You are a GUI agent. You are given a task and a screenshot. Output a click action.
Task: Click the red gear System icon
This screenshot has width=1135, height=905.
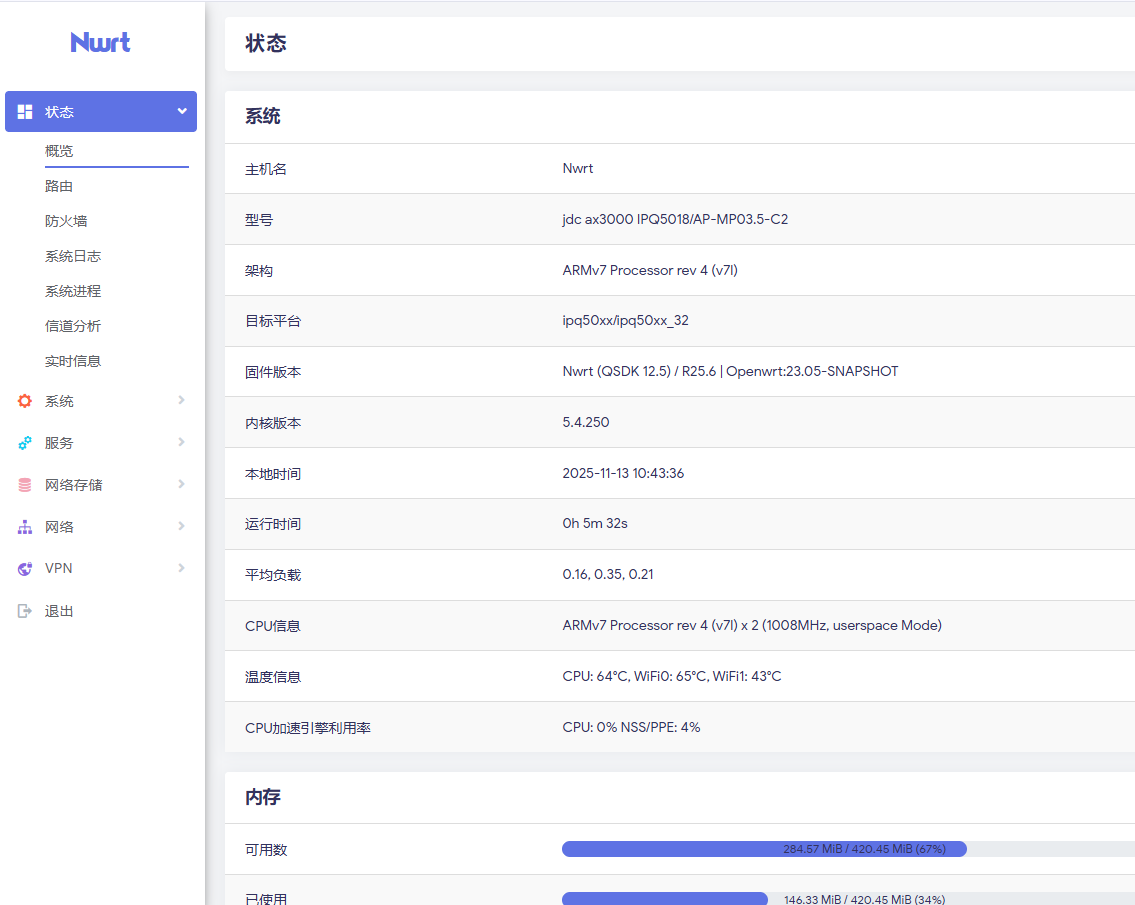[25, 401]
